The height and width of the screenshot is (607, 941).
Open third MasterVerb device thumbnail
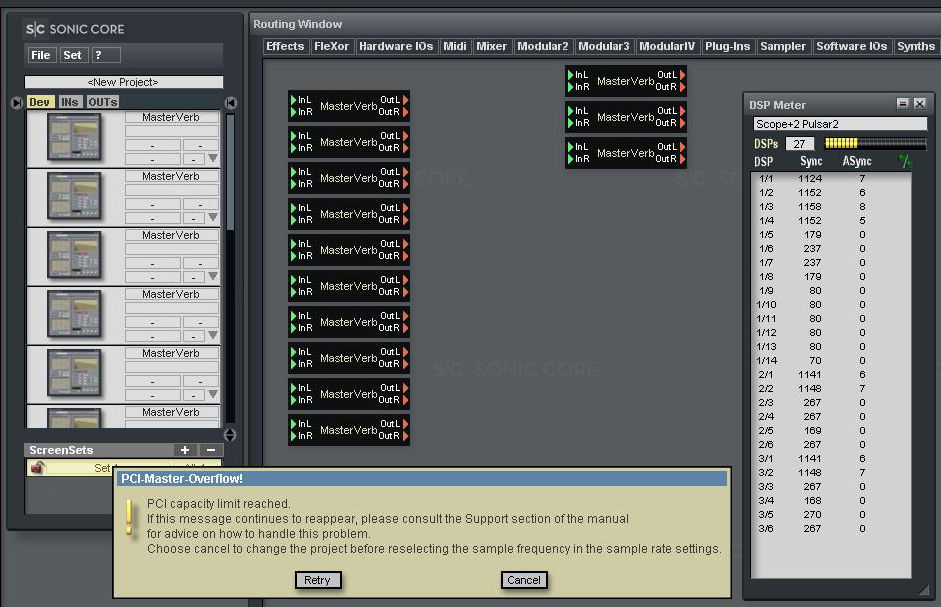[x=74, y=255]
